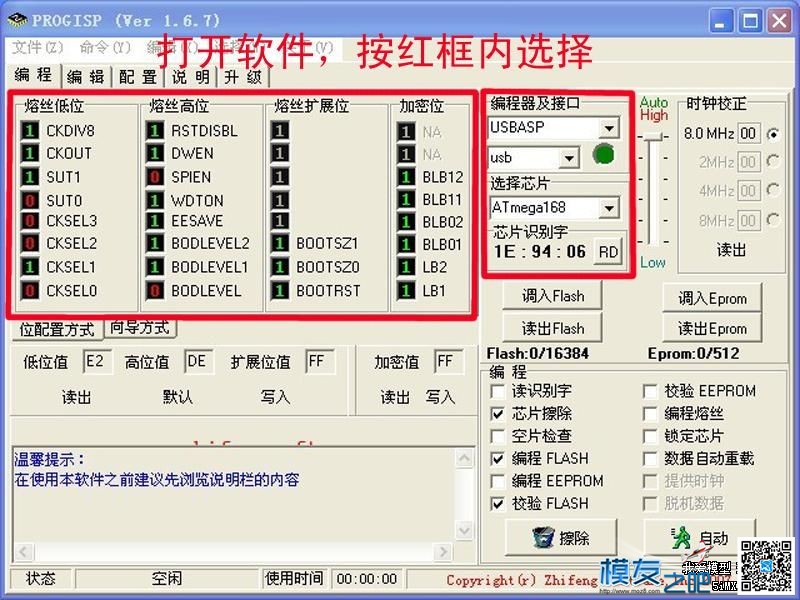This screenshot has width=800, height=600.
Task: Toggle the BLB12 lock bit
Action: click(406, 177)
